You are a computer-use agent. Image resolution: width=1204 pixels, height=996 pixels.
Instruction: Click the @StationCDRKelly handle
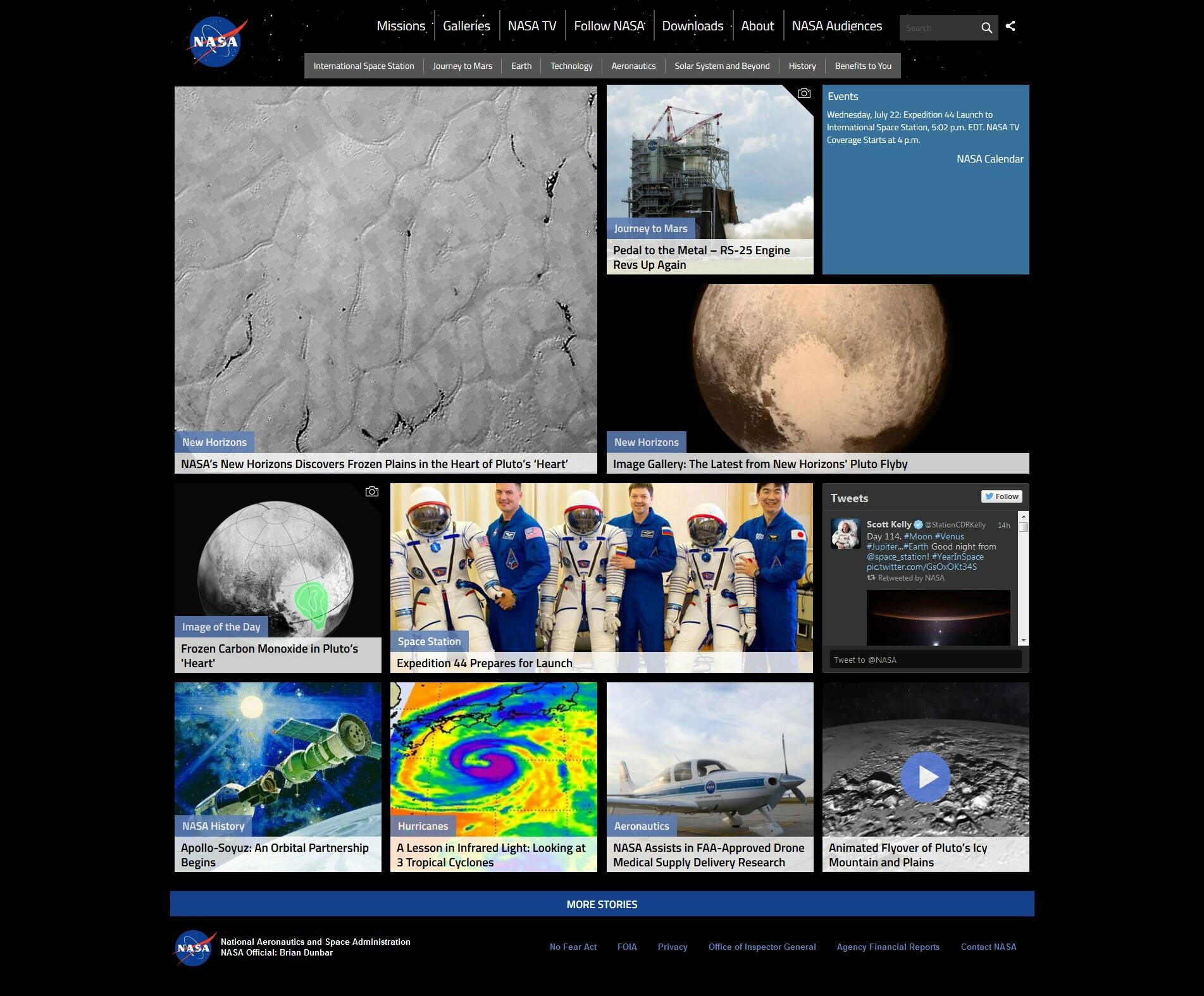955,525
